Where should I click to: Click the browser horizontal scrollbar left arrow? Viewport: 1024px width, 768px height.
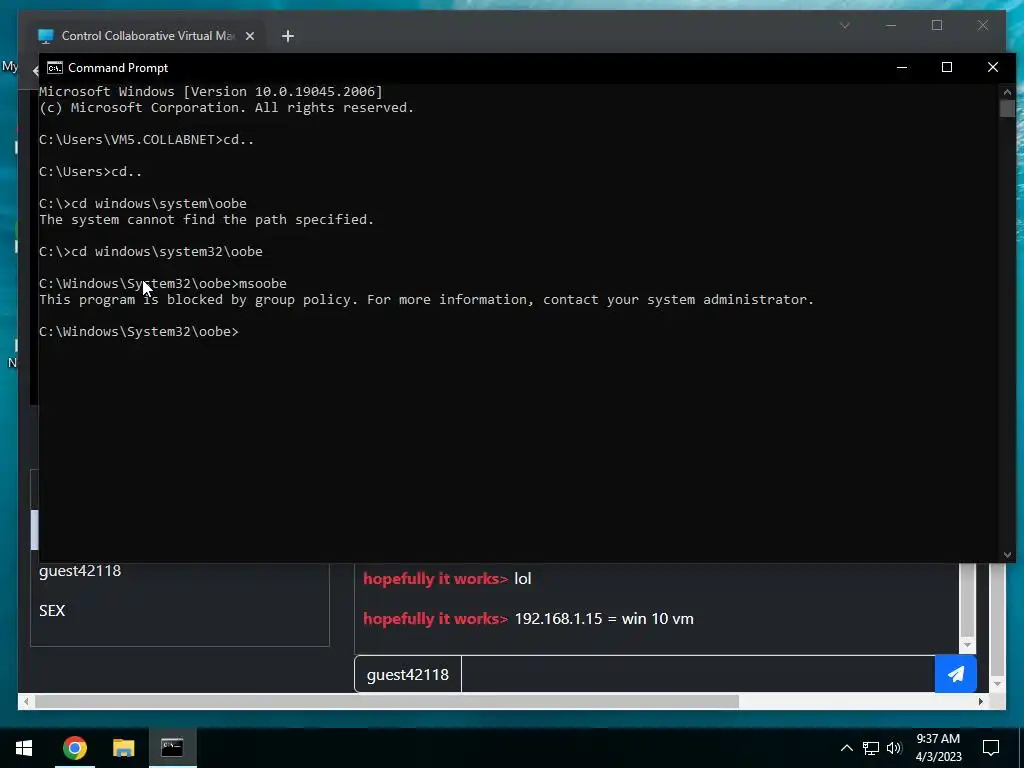26,701
